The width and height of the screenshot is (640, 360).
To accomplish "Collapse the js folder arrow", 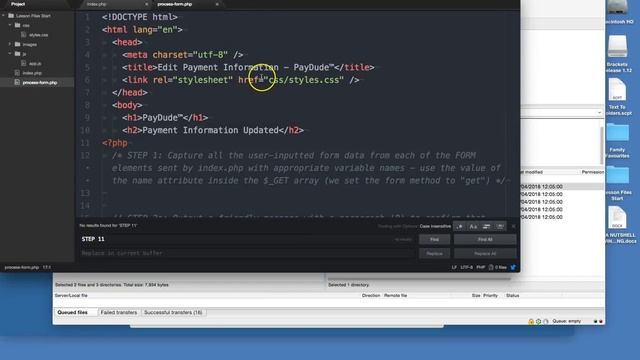I will [x=10, y=53].
